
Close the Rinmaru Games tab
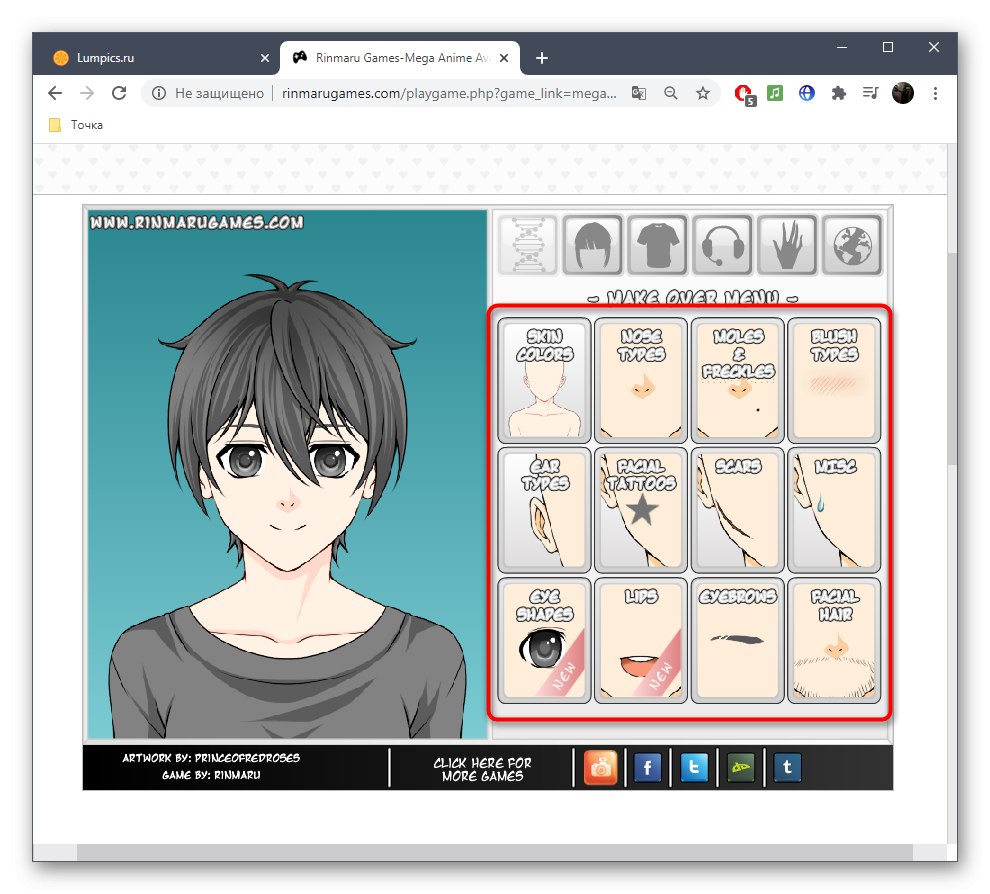tap(504, 57)
